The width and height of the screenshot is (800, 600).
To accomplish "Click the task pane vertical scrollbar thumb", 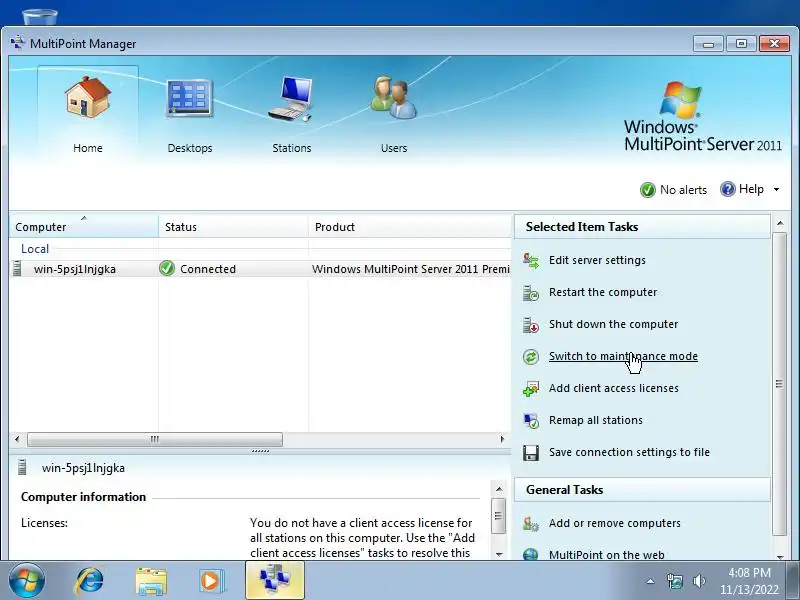I will pyautogui.click(x=780, y=384).
